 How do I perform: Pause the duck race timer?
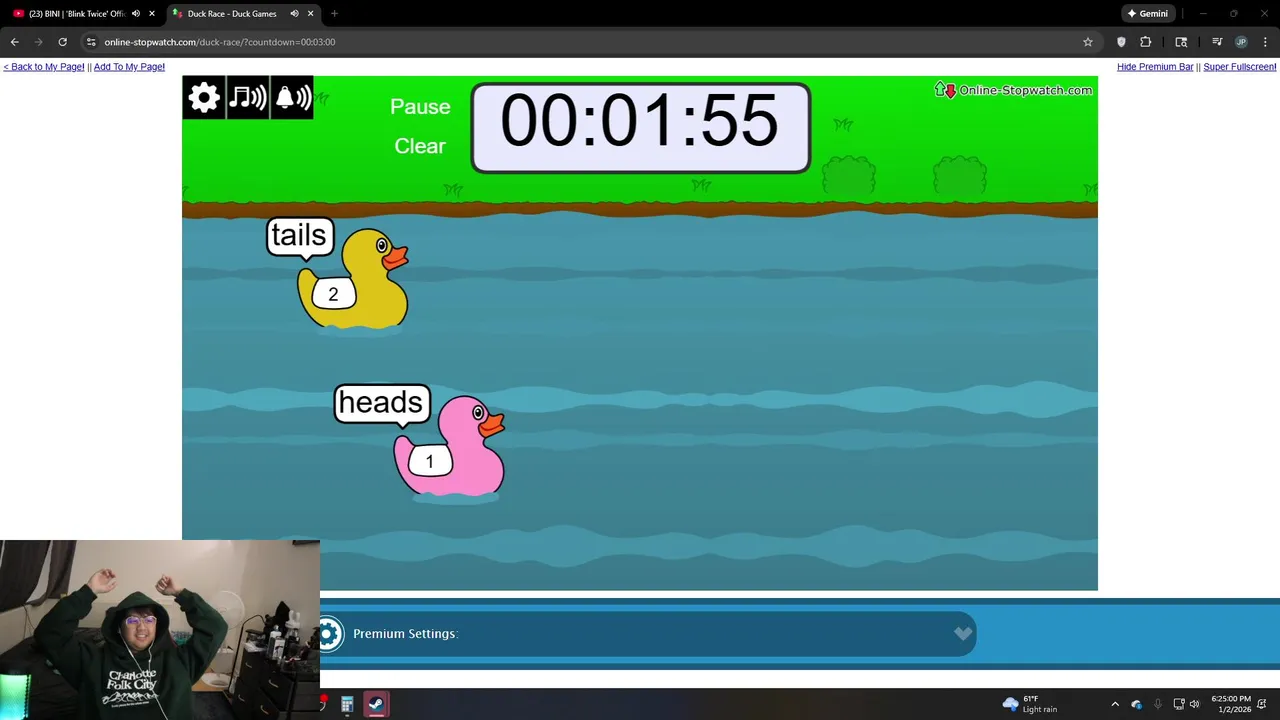click(x=420, y=107)
